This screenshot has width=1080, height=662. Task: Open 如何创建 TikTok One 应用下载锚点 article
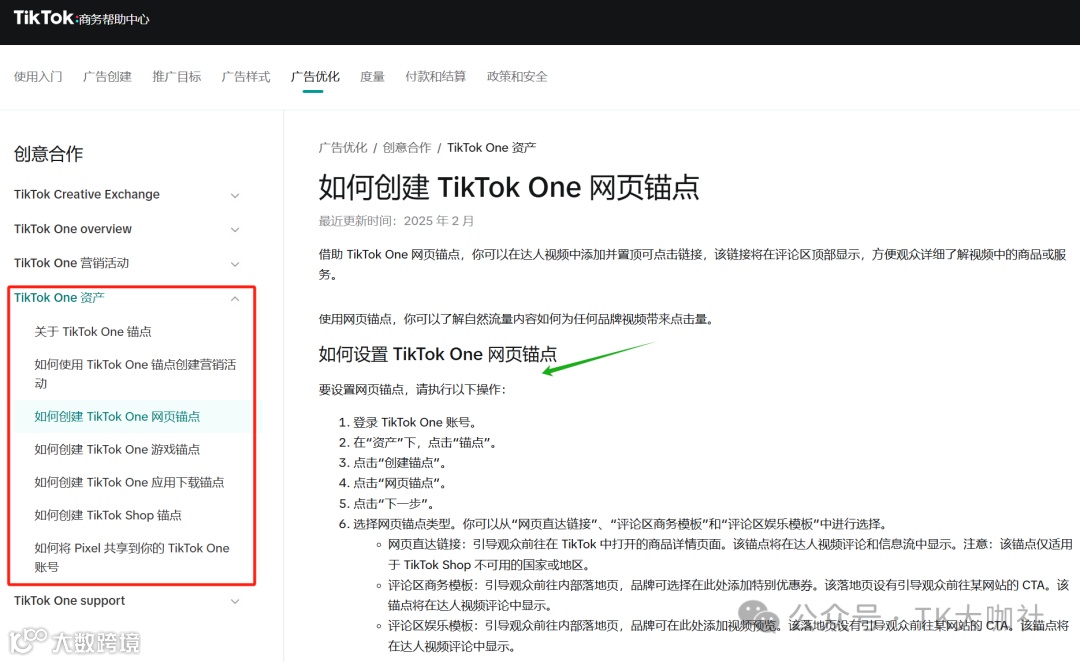tap(129, 482)
